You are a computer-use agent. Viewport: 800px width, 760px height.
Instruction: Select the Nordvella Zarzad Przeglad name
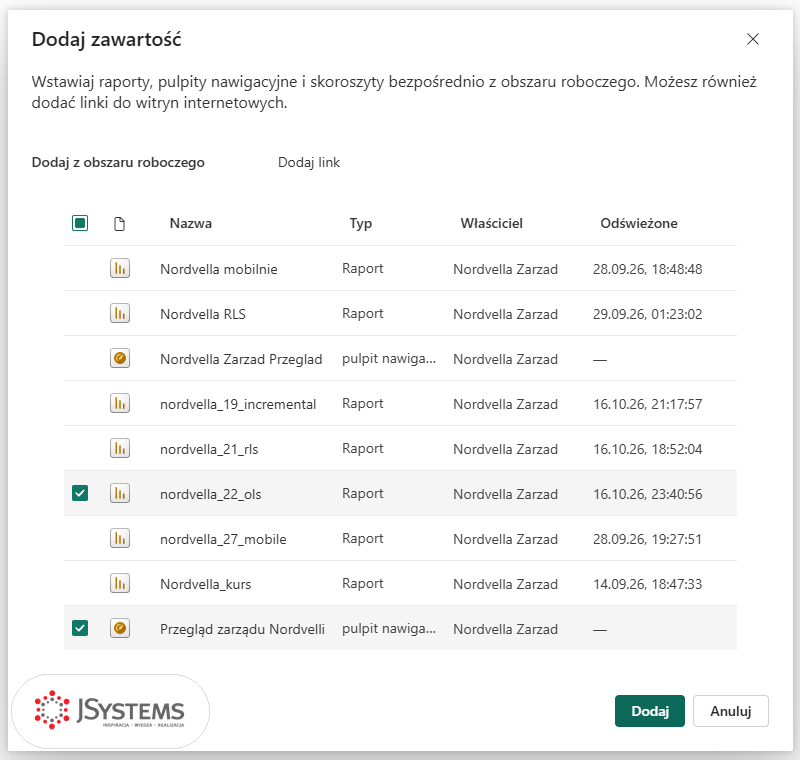(x=241, y=359)
